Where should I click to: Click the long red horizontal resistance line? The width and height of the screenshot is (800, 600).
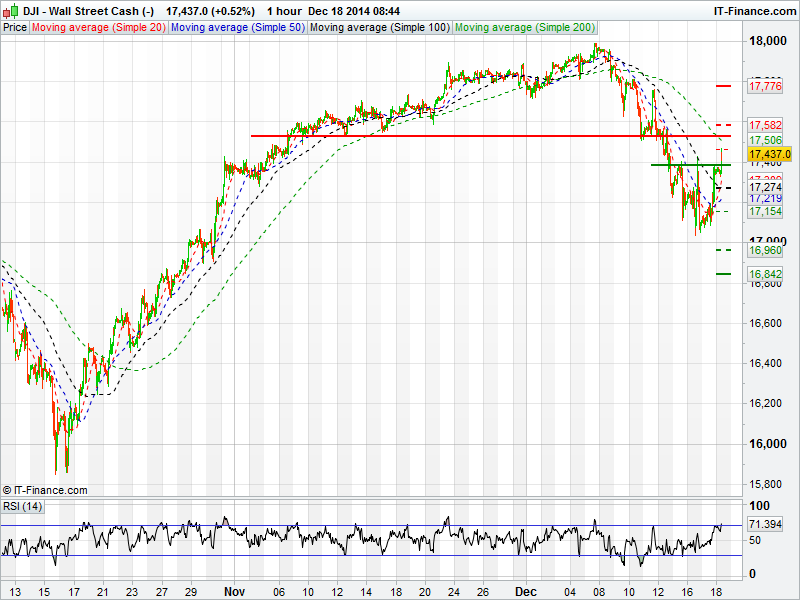coord(490,136)
